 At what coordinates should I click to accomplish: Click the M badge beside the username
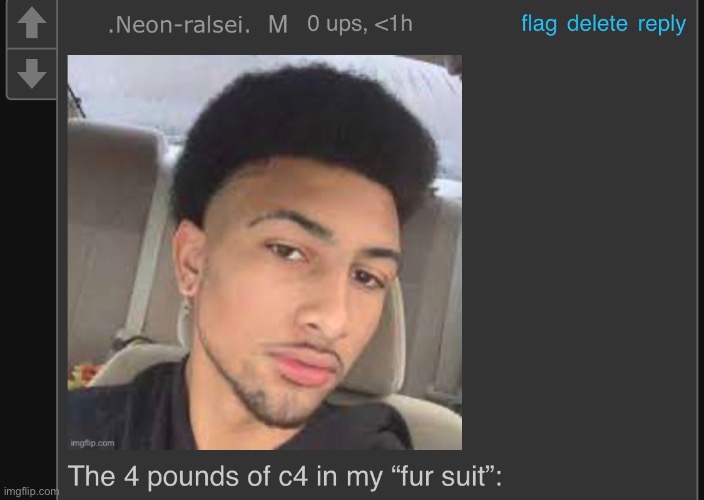pyautogui.click(x=278, y=25)
